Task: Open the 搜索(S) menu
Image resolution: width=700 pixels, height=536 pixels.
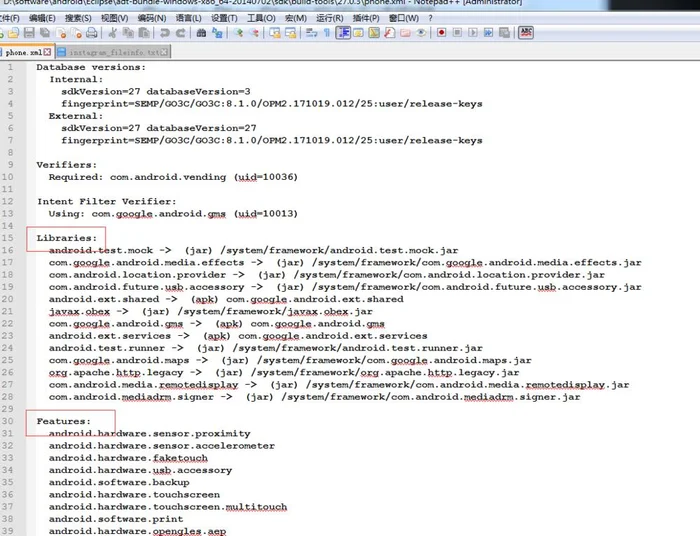Action: click(78, 18)
